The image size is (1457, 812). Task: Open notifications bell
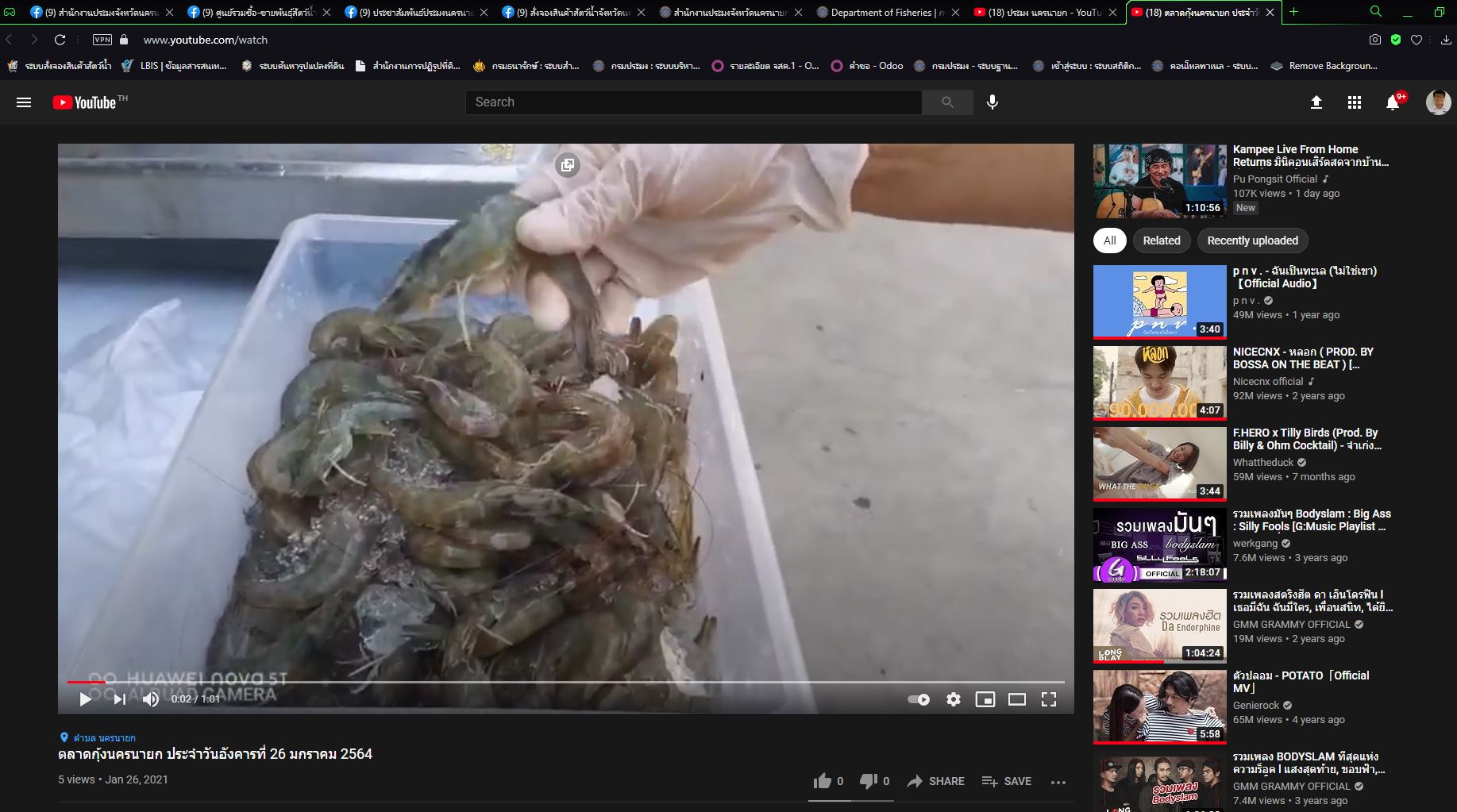[1393, 102]
